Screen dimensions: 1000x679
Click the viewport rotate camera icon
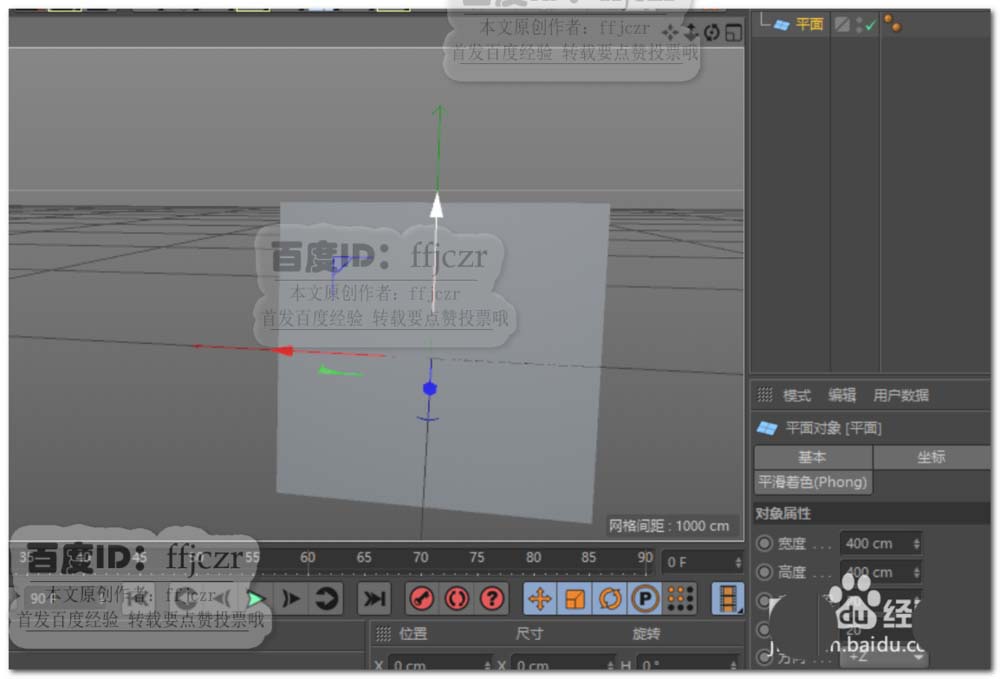coord(712,32)
